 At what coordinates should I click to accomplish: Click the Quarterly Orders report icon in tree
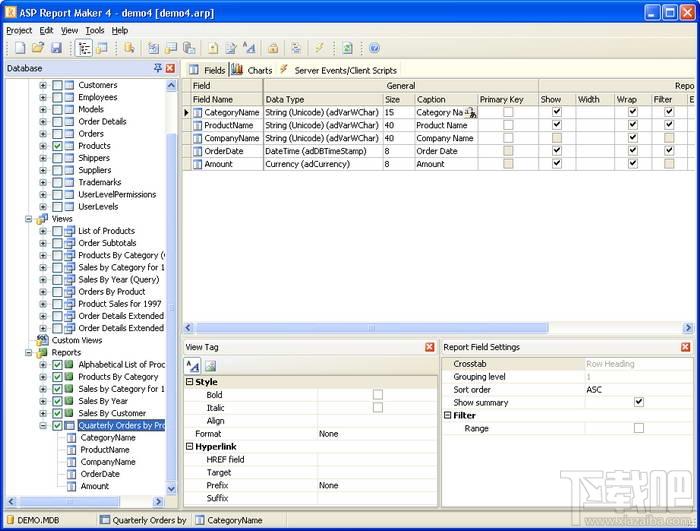point(70,426)
